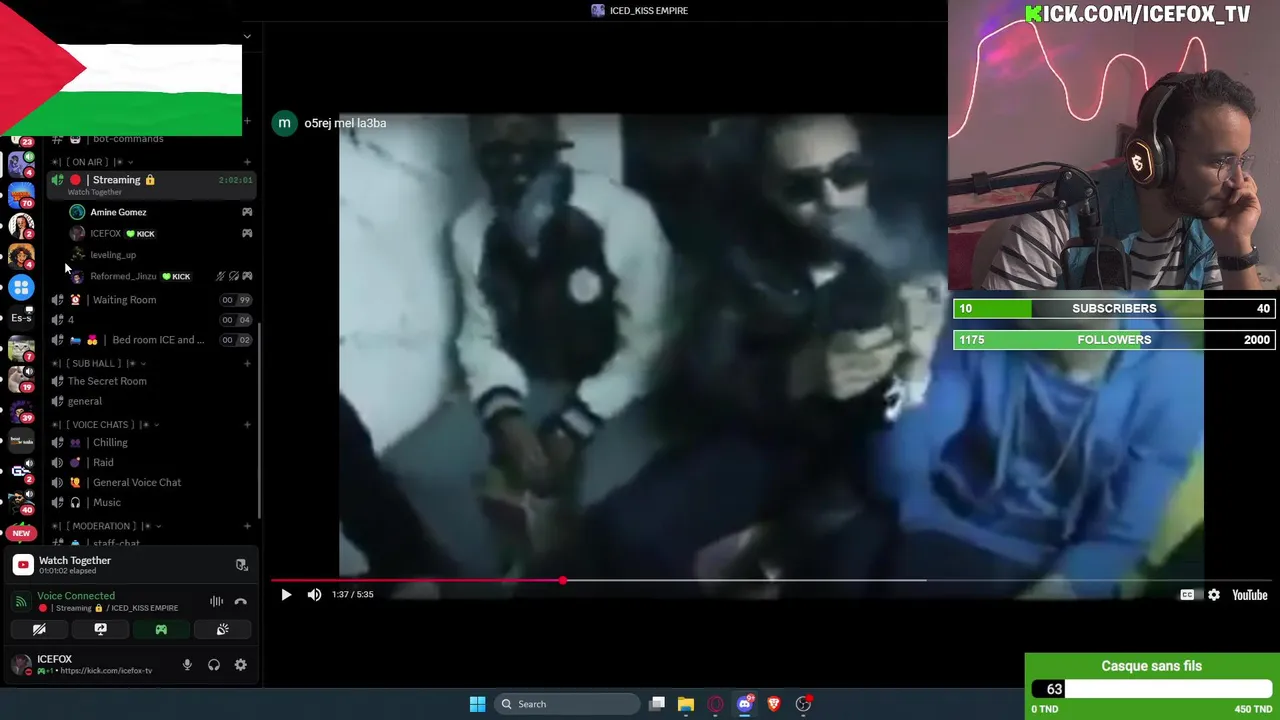Collapse the VOICE CHATS category
Image resolution: width=1280 pixels, height=720 pixels.
point(107,424)
